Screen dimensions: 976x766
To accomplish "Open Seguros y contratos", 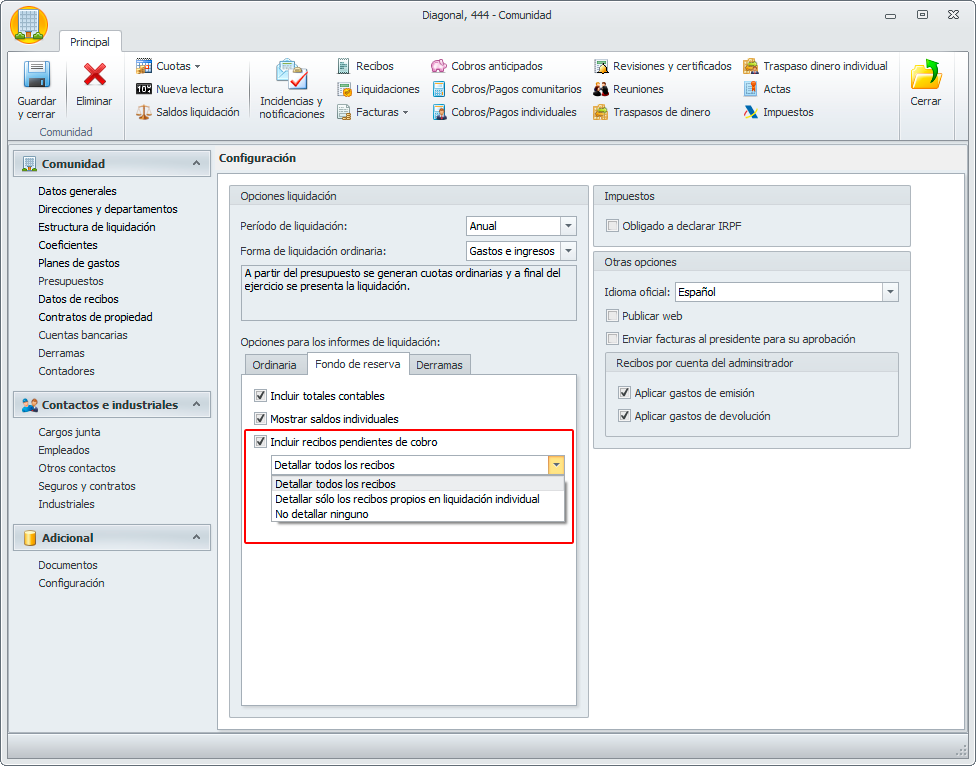I will (87, 486).
